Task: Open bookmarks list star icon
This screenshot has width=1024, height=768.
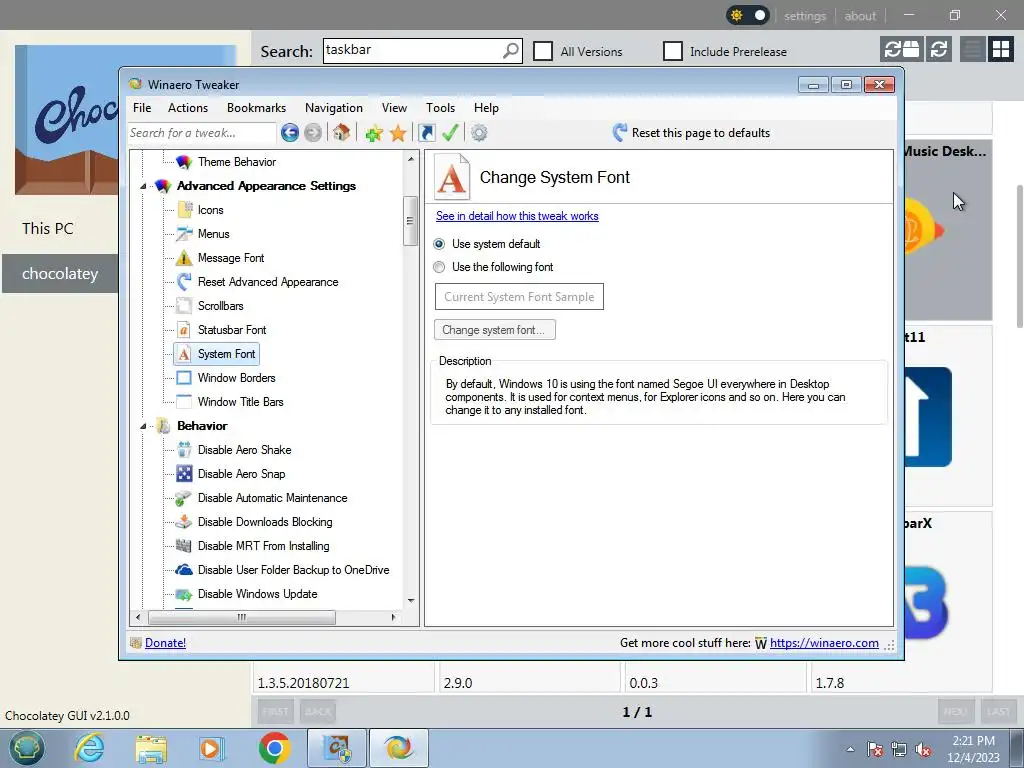Action: (398, 133)
